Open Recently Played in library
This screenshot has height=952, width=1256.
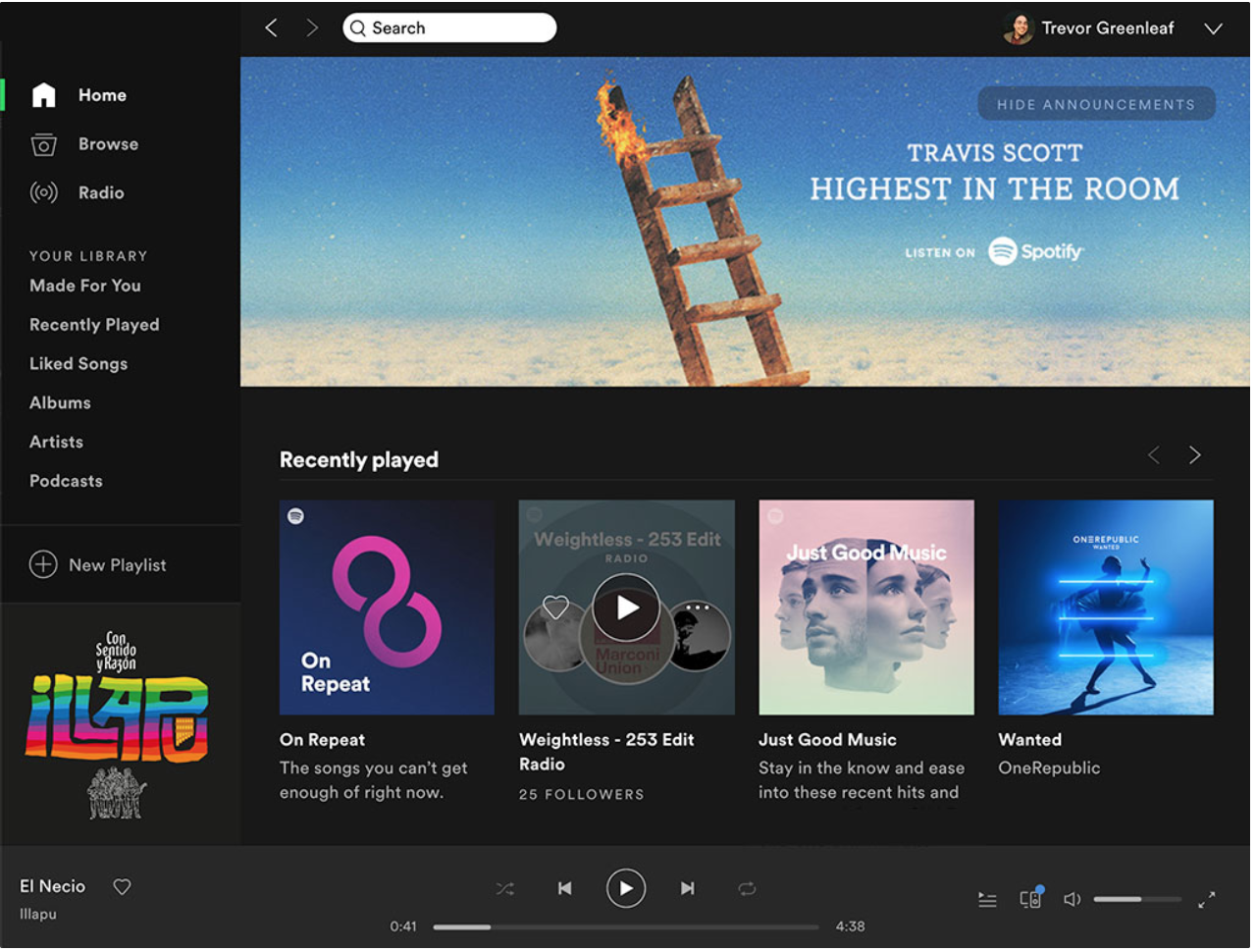tap(94, 325)
